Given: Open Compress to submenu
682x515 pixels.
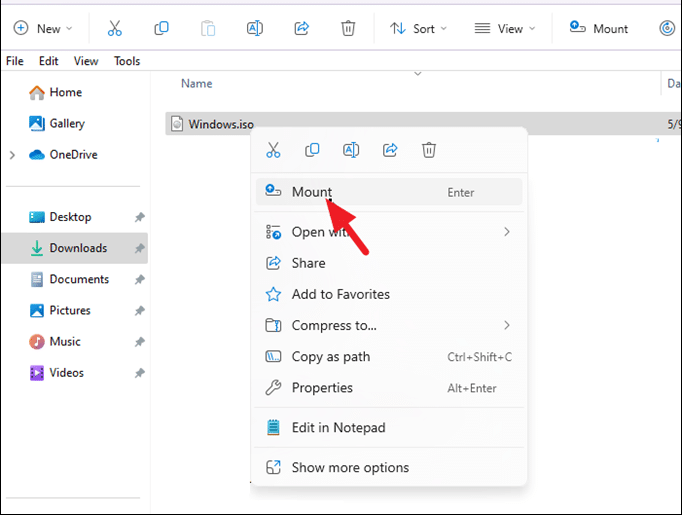Looking at the screenshot, I should coord(334,325).
